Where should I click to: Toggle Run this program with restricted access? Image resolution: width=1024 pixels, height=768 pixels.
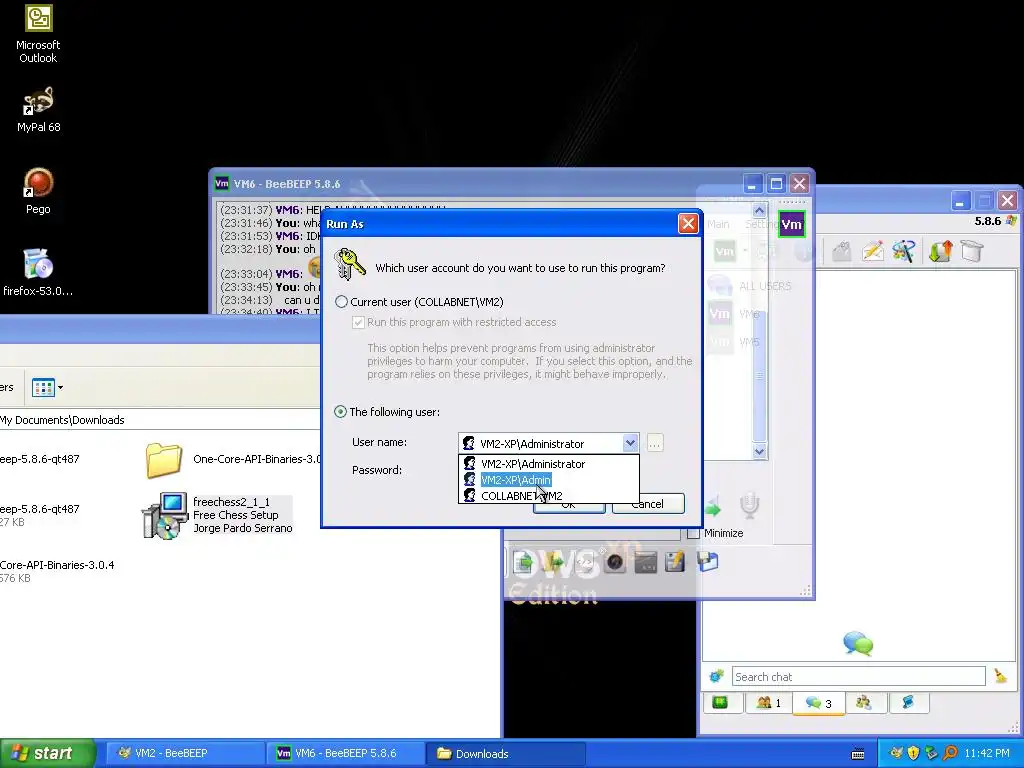click(358, 322)
